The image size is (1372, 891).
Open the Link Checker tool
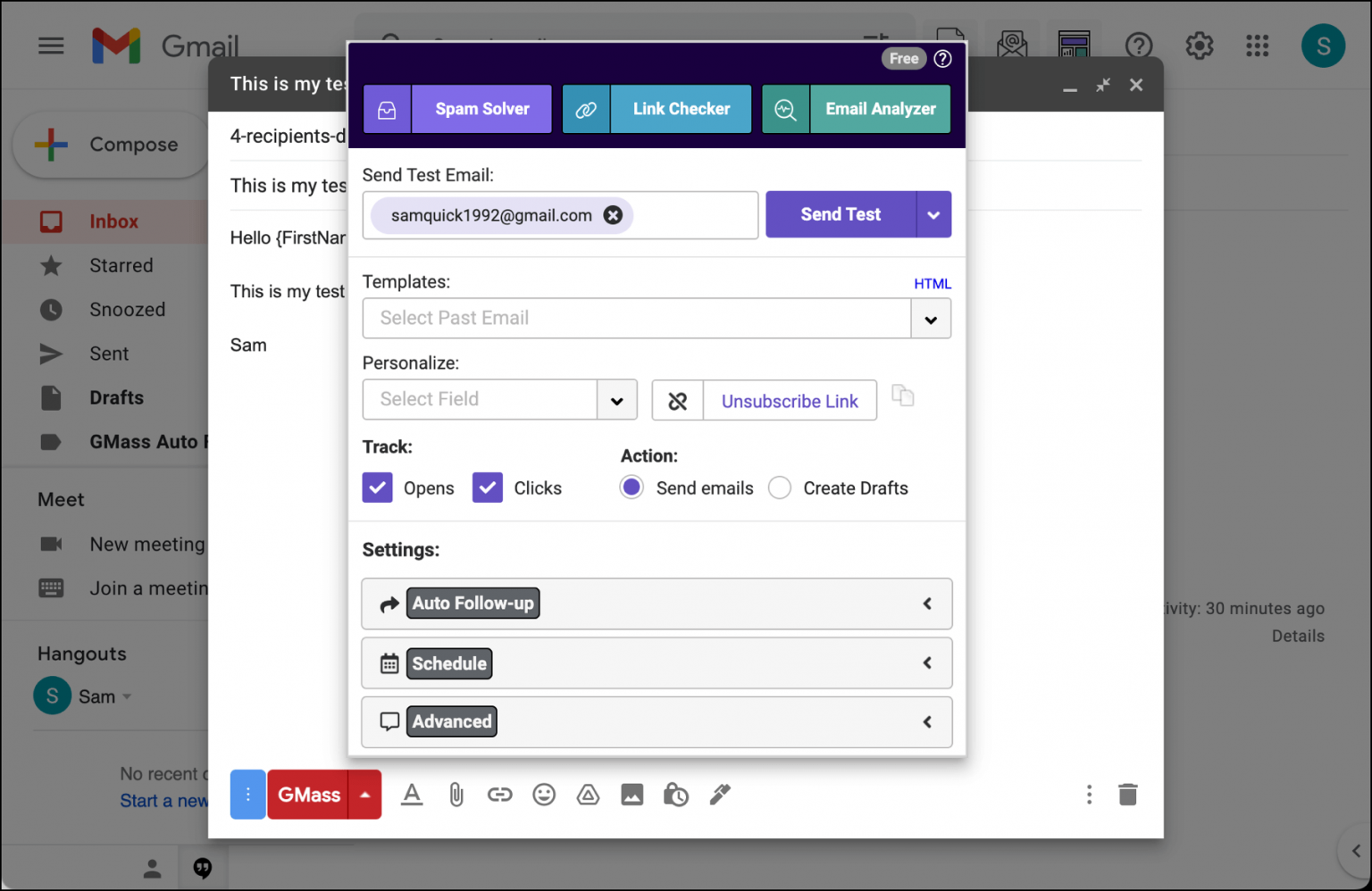point(681,109)
